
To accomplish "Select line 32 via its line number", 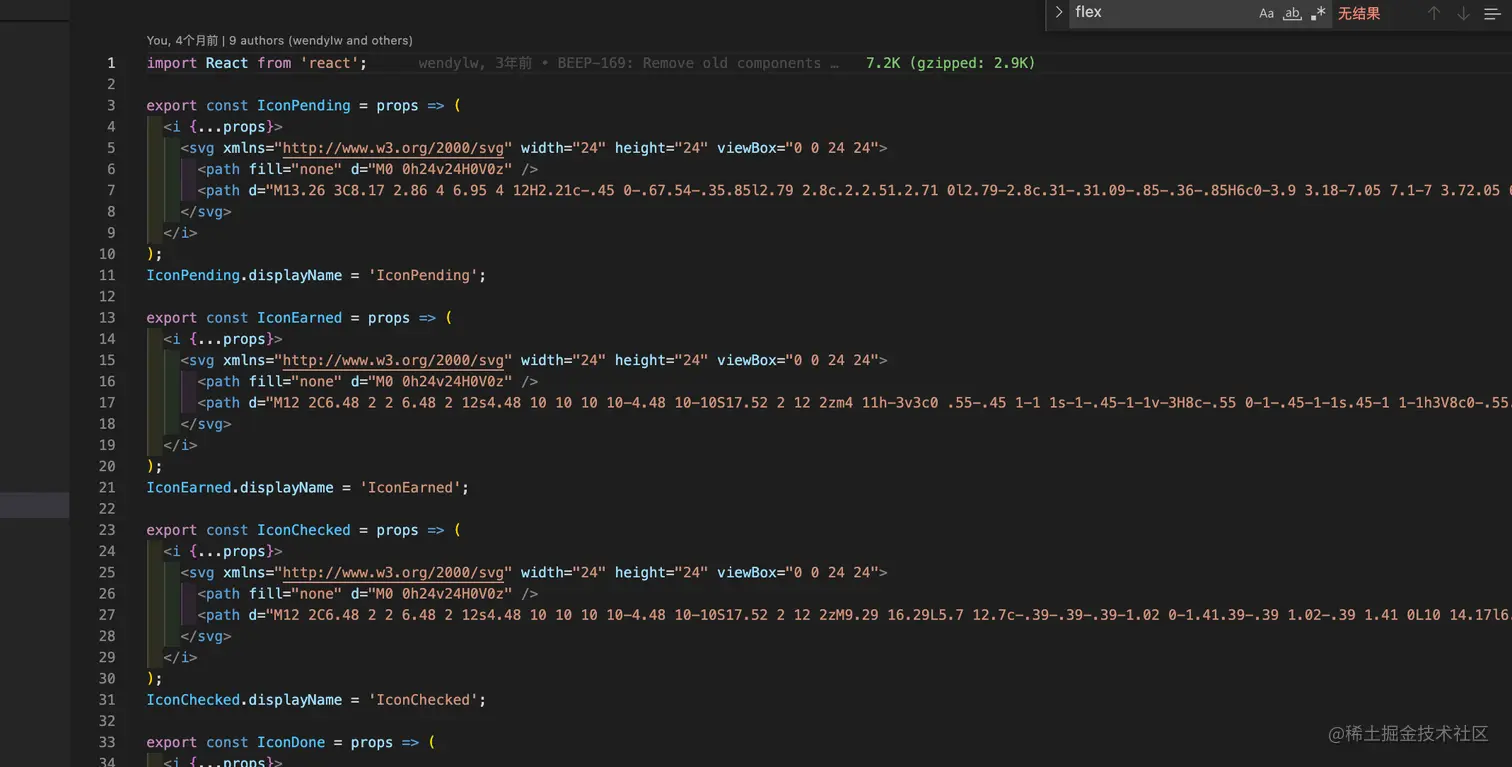I will pyautogui.click(x=107, y=721).
